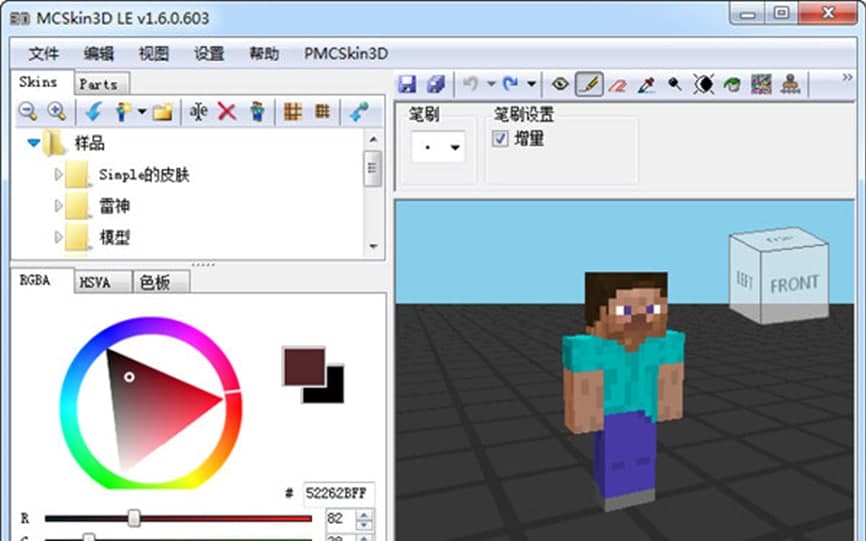Open the PMCSkin3D menu
The image size is (866, 541).
(x=346, y=54)
